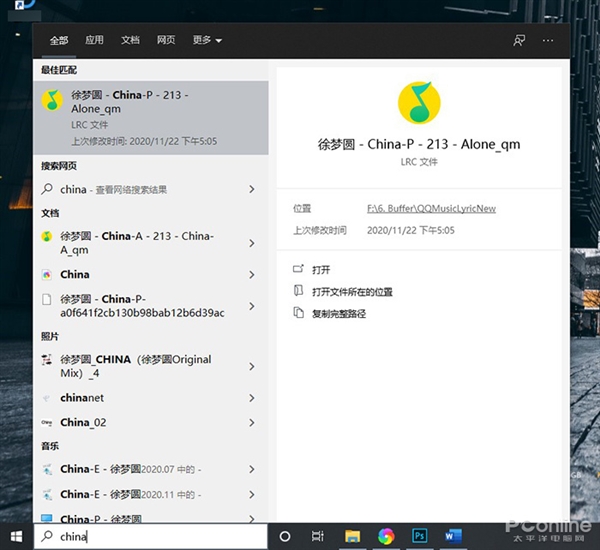Select music China-E - 徐梦圆2020.07 中的
The width and height of the screenshot is (600, 550).
[151, 469]
